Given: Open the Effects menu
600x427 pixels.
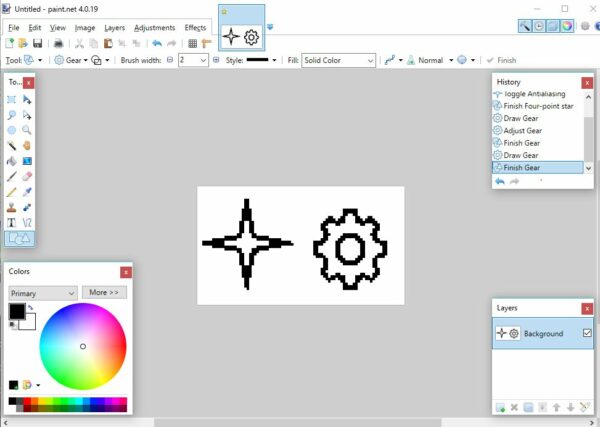Looking at the screenshot, I should pyautogui.click(x=195, y=28).
